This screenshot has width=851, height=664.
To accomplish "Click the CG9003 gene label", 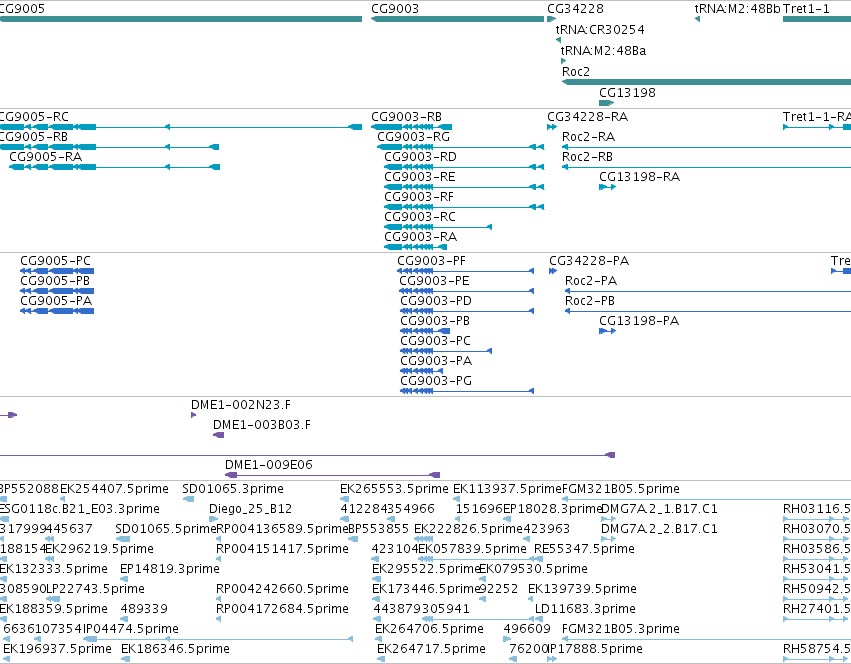I will tap(395, 9).
